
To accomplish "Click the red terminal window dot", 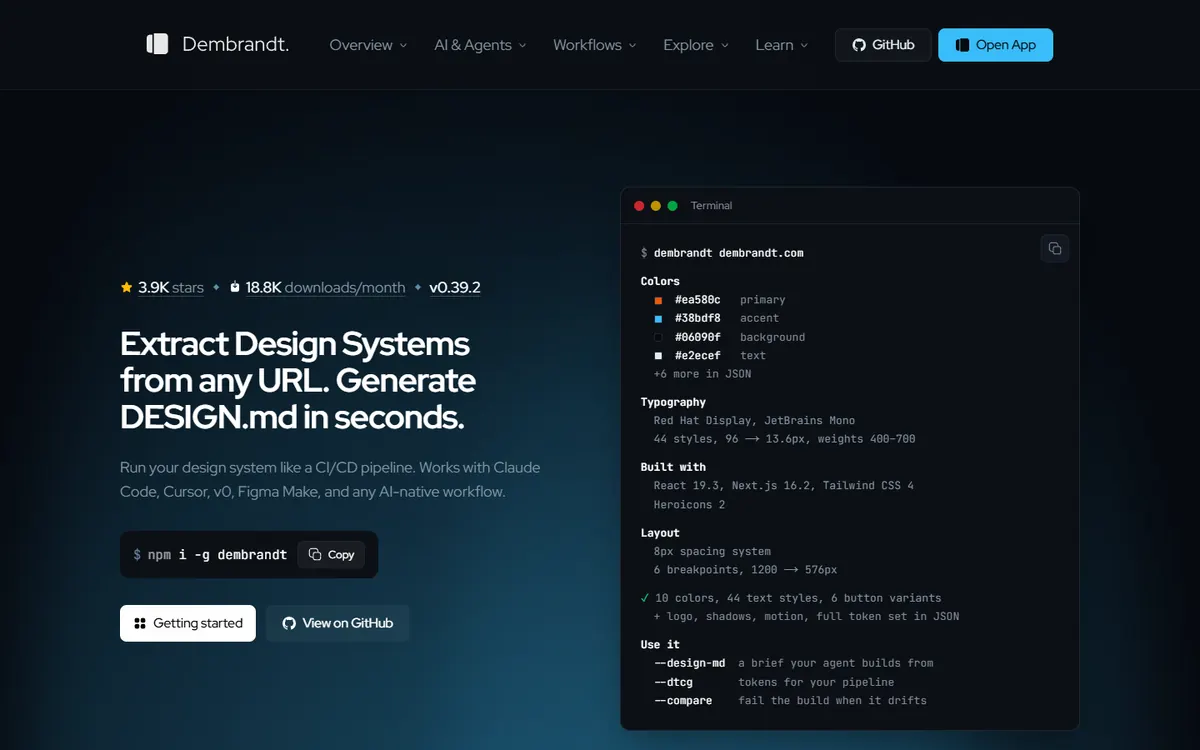I will point(639,206).
